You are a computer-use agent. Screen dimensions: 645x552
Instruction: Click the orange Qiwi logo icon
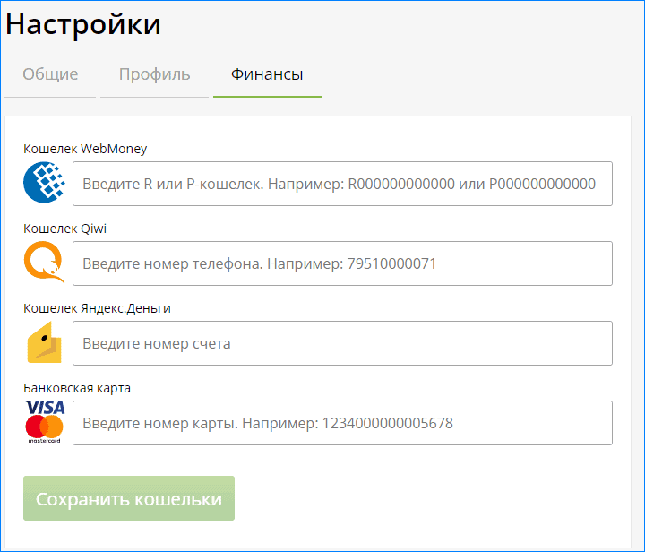(44, 262)
